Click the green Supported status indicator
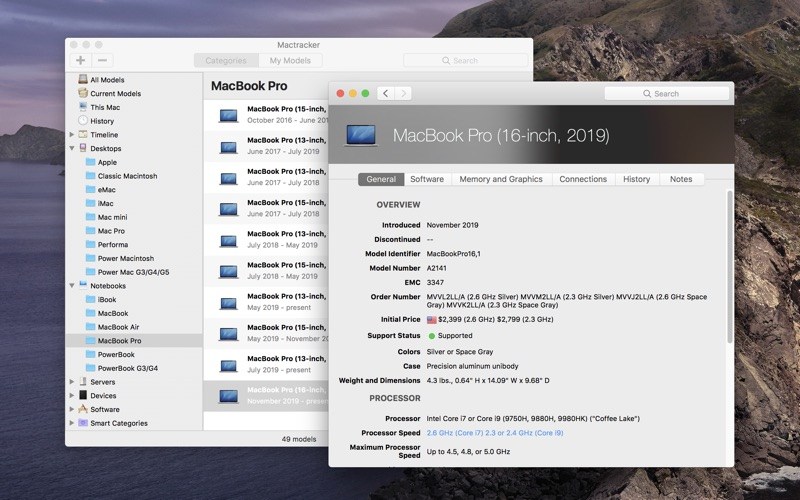This screenshot has width=800, height=500. point(432,336)
